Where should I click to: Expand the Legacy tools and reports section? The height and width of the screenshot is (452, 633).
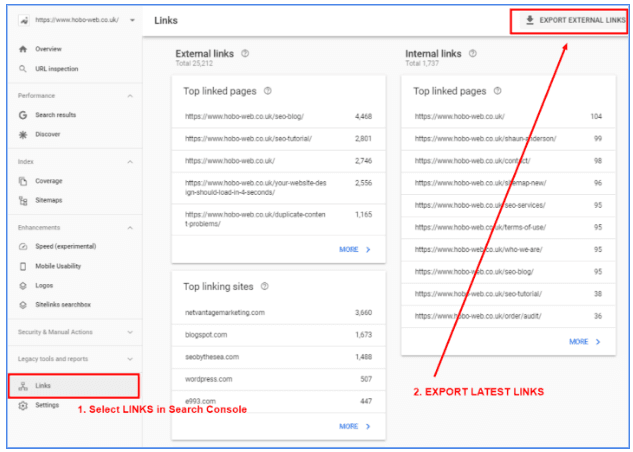(130, 359)
